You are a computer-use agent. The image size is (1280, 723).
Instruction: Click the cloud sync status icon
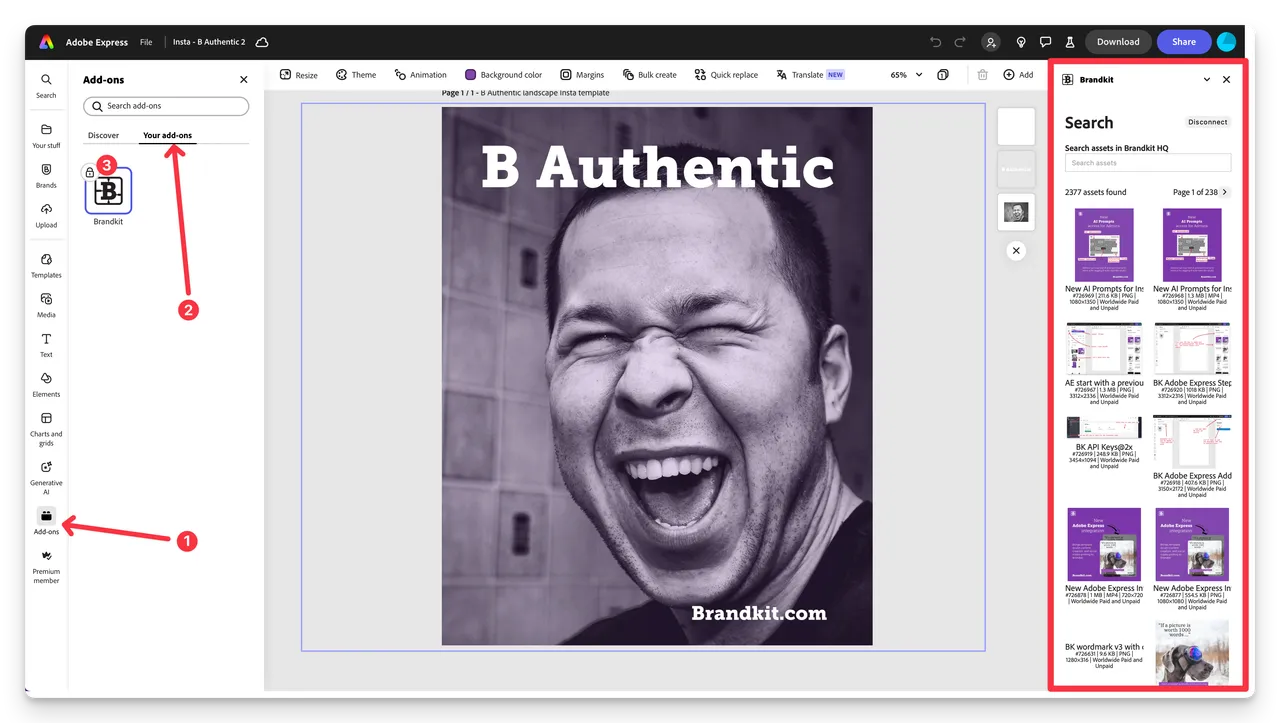pos(262,42)
